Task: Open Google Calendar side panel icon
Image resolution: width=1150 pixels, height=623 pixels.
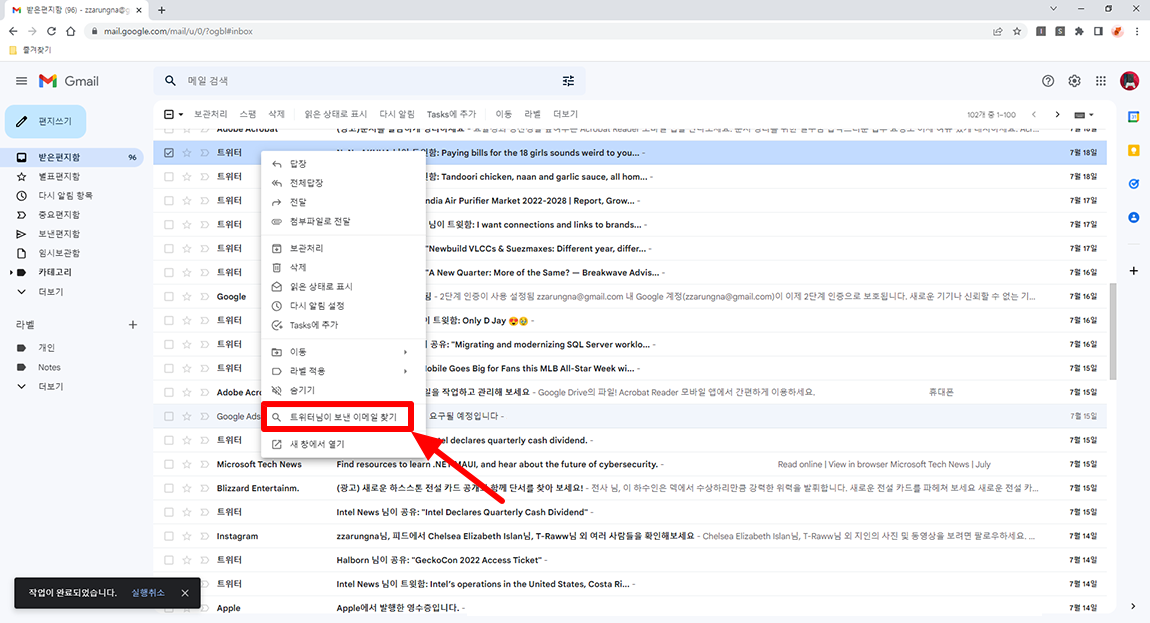Action: 1133,117
